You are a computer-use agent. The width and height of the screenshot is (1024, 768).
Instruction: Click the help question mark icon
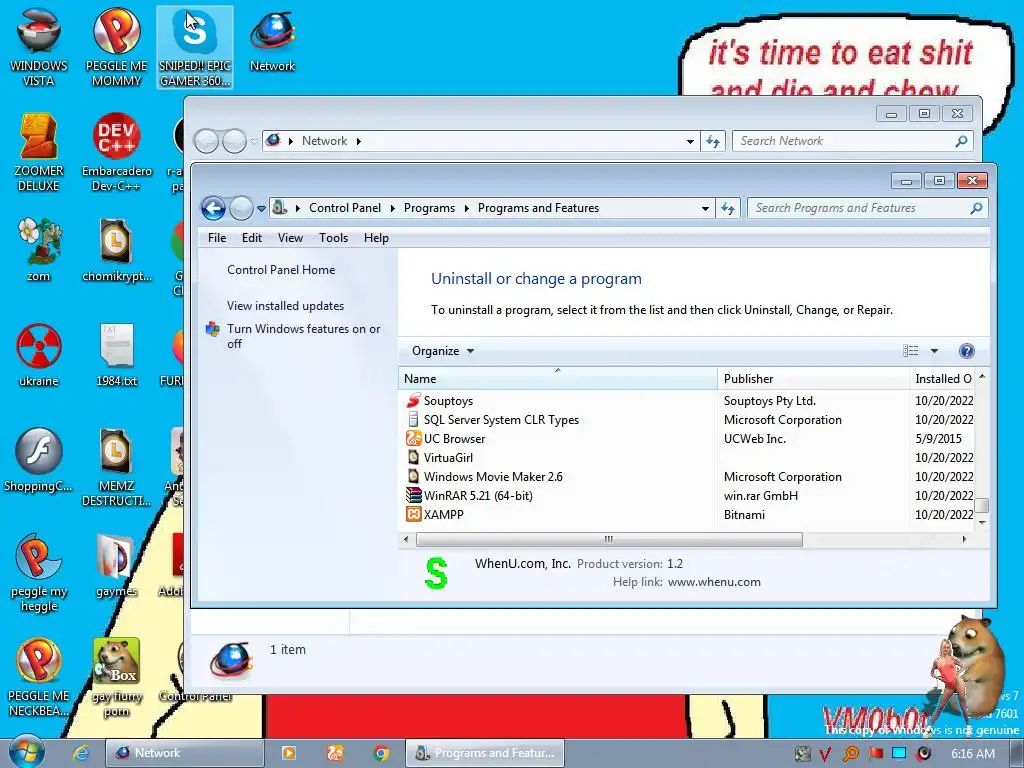967,351
